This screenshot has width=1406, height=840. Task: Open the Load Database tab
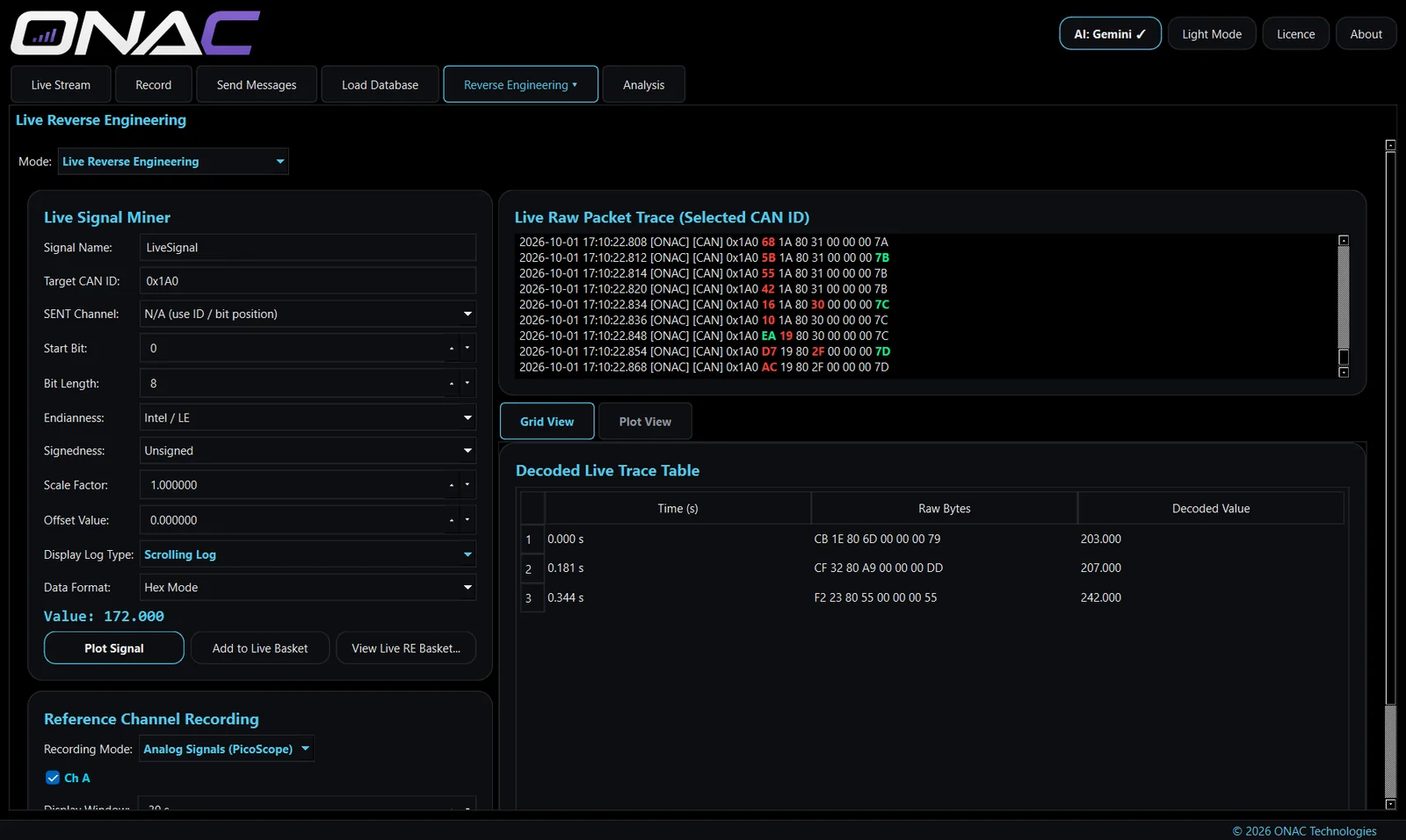click(380, 84)
